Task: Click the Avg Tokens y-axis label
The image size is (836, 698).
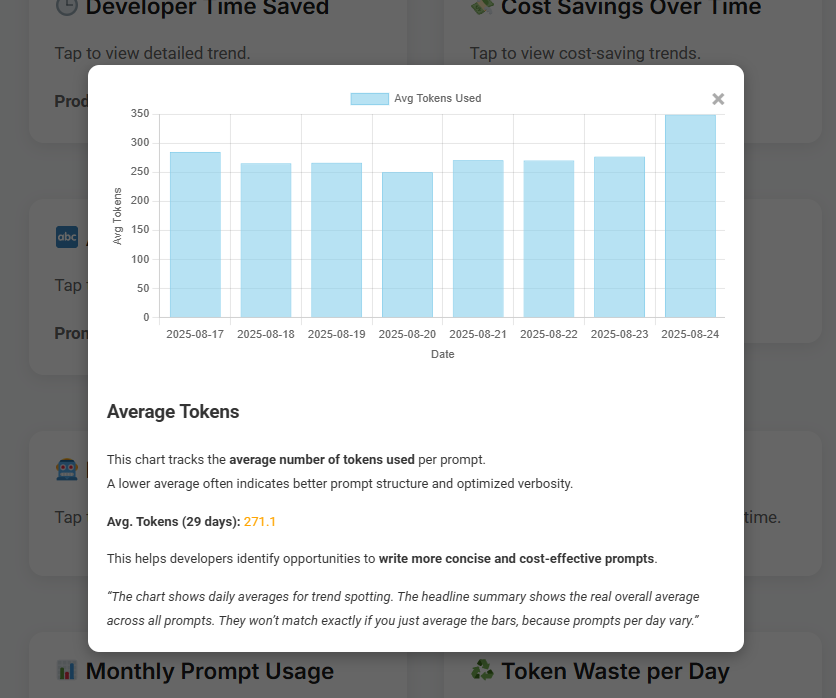Action: [117, 215]
